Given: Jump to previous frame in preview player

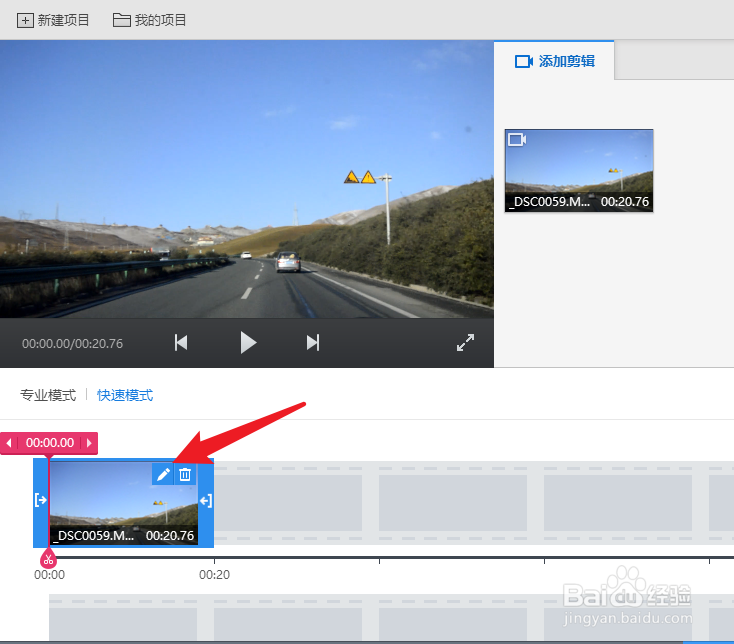Looking at the screenshot, I should [181, 343].
